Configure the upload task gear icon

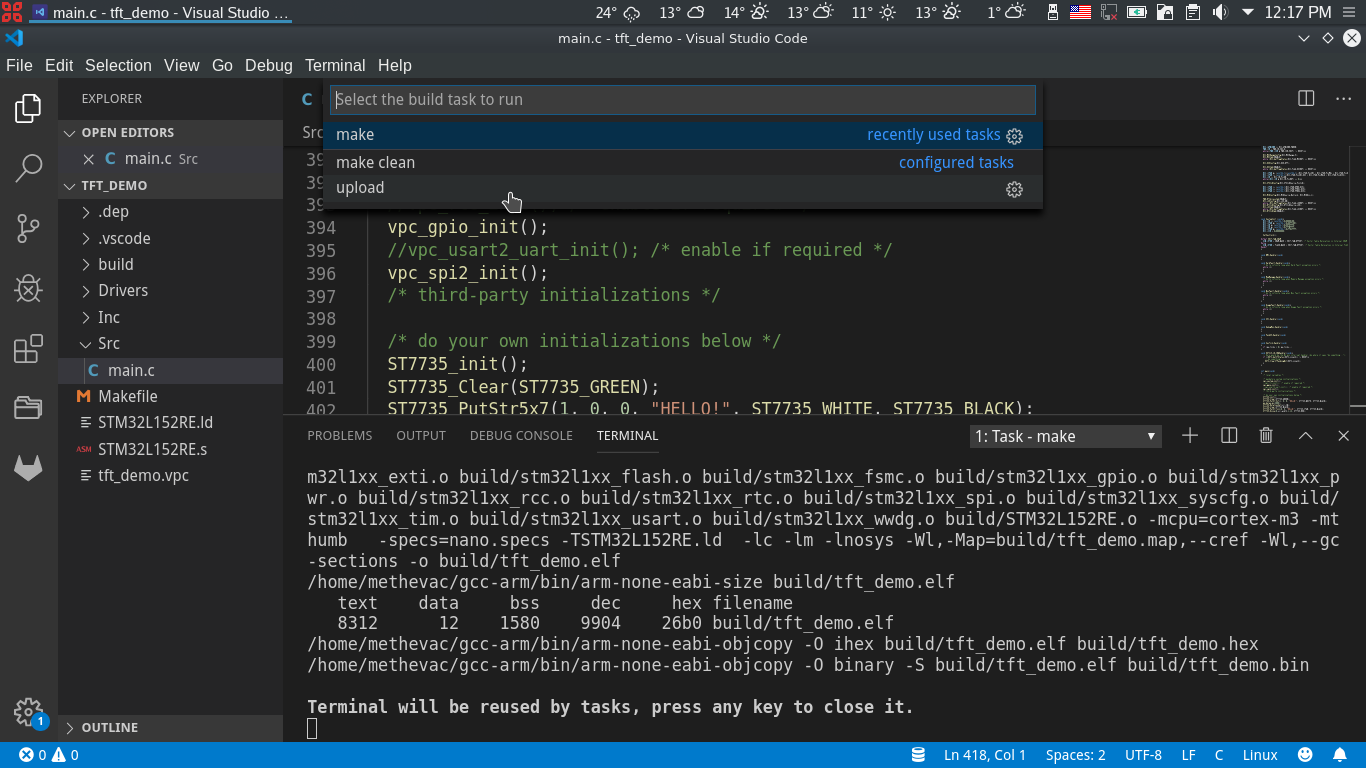click(1014, 189)
